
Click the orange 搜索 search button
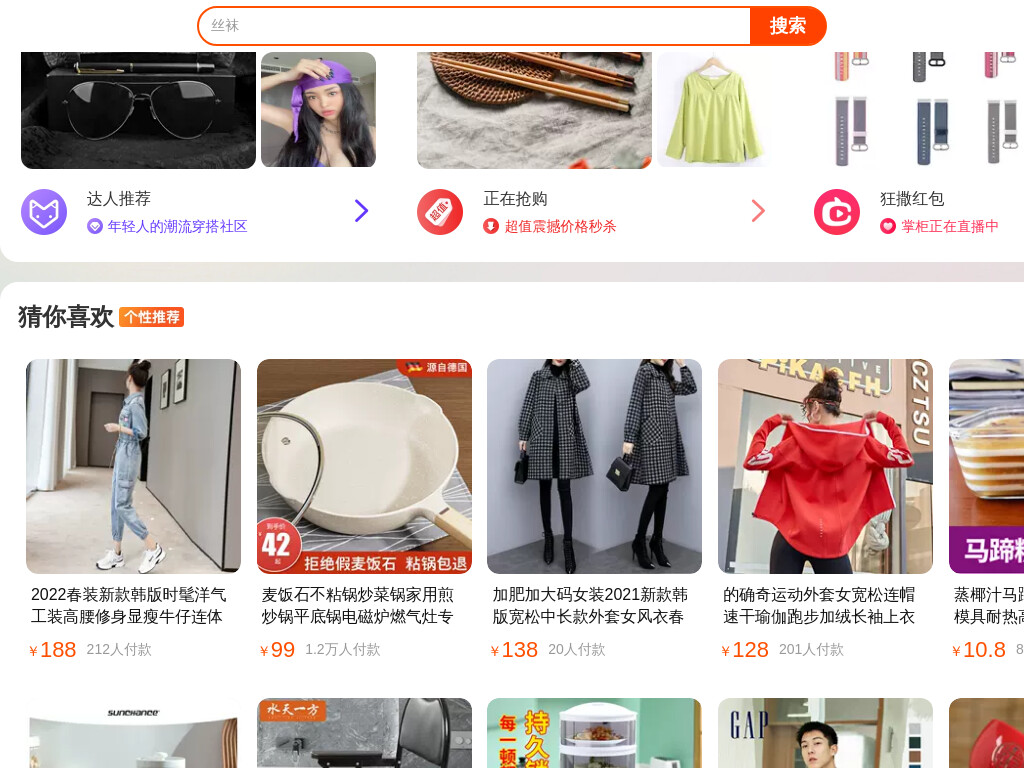(788, 25)
